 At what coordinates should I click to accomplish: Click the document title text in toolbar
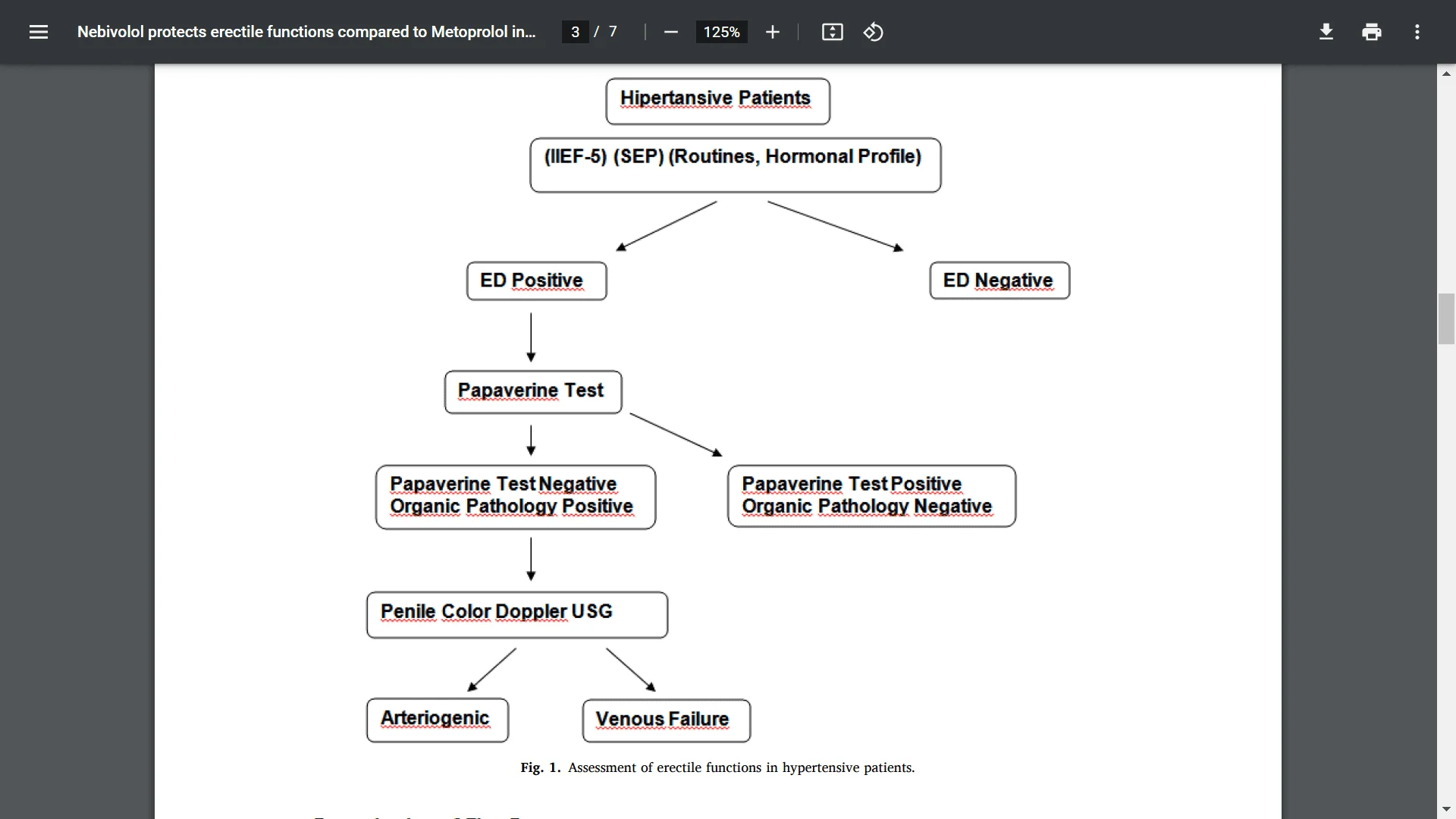[306, 32]
